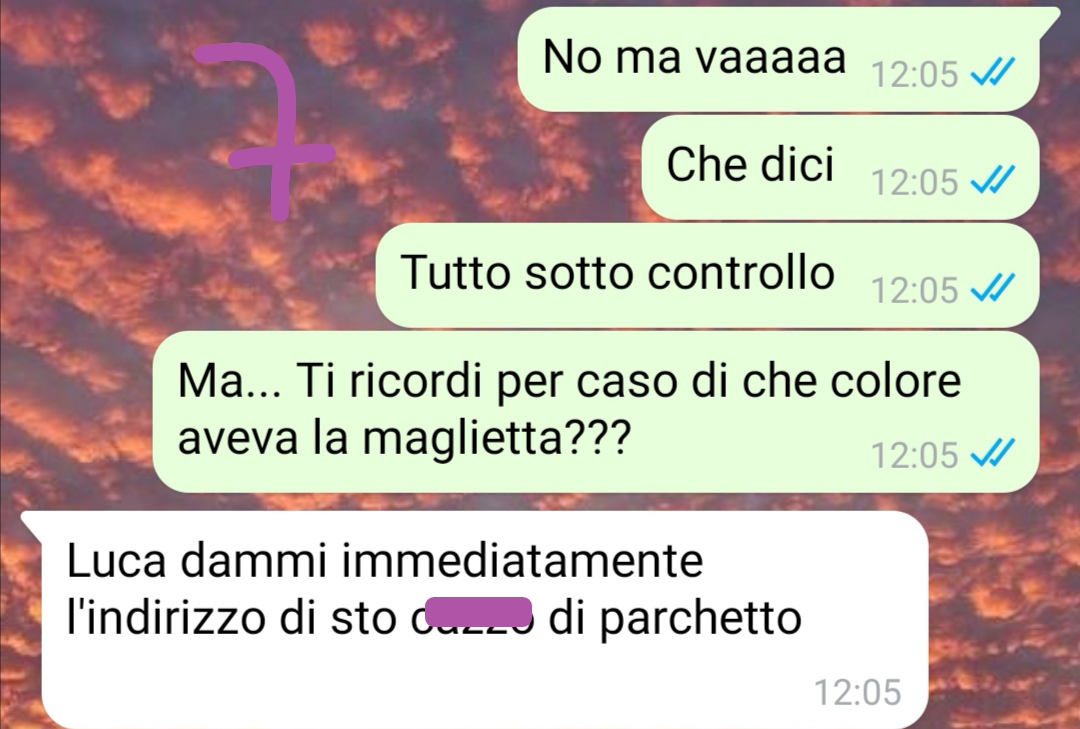Select the "Ma... Ti ricordi per caso" message
Screen dimensions: 1080x729
coord(596,411)
